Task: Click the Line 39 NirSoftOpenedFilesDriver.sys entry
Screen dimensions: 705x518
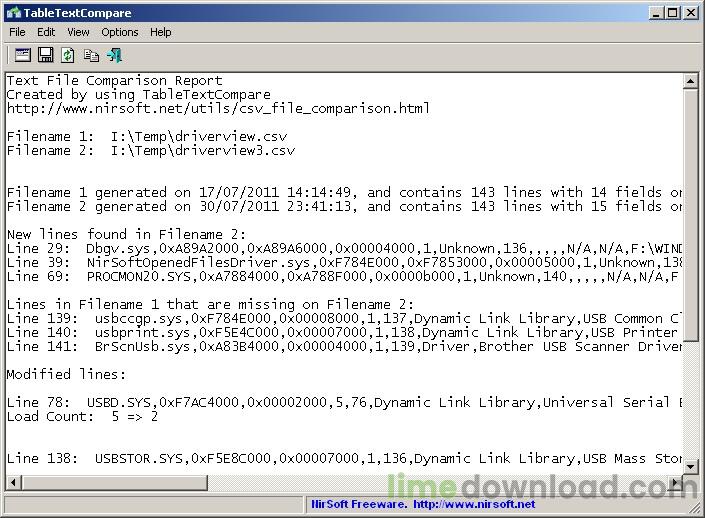Action: (344, 262)
